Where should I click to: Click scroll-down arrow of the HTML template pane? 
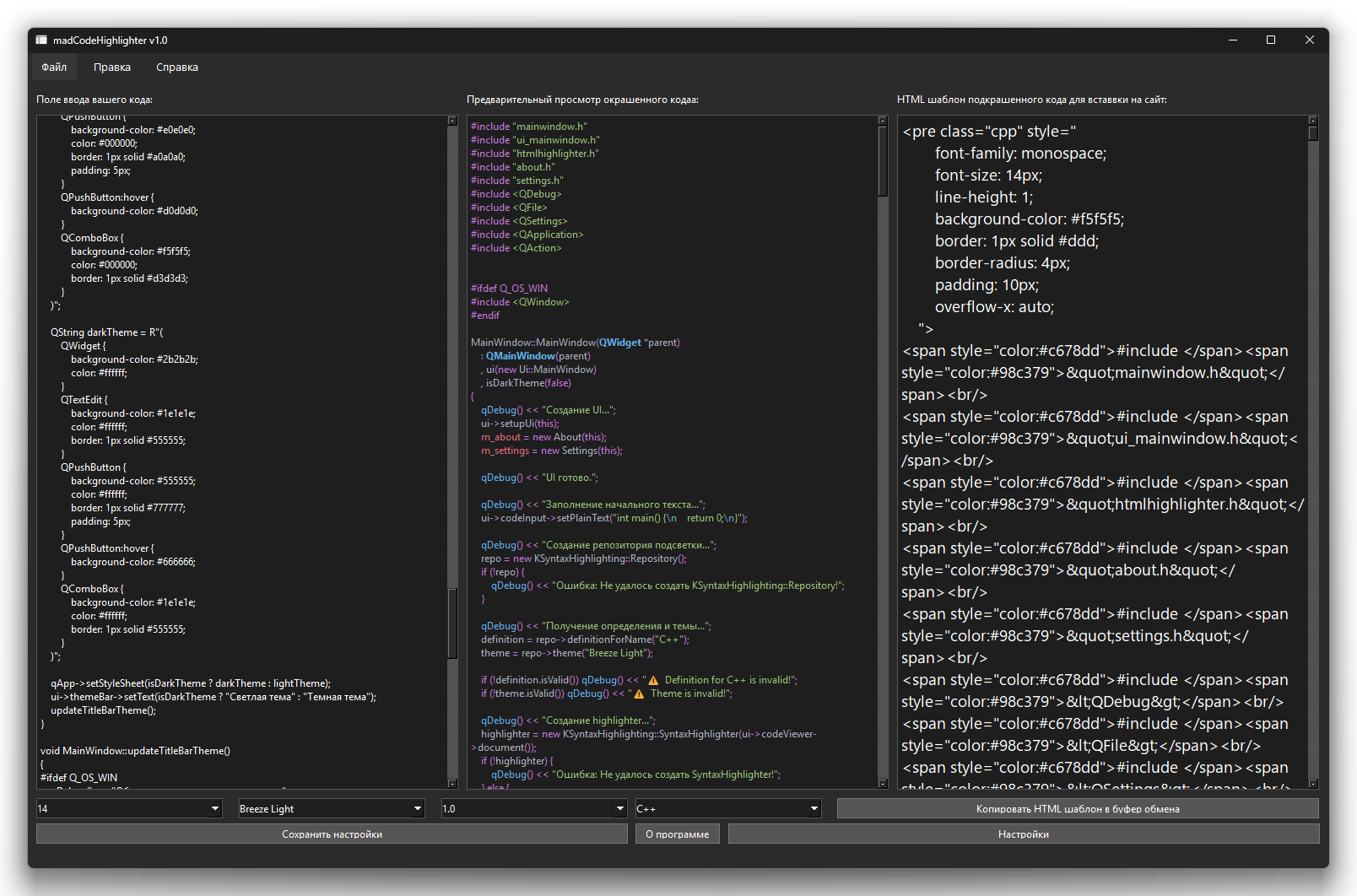tap(1312, 784)
